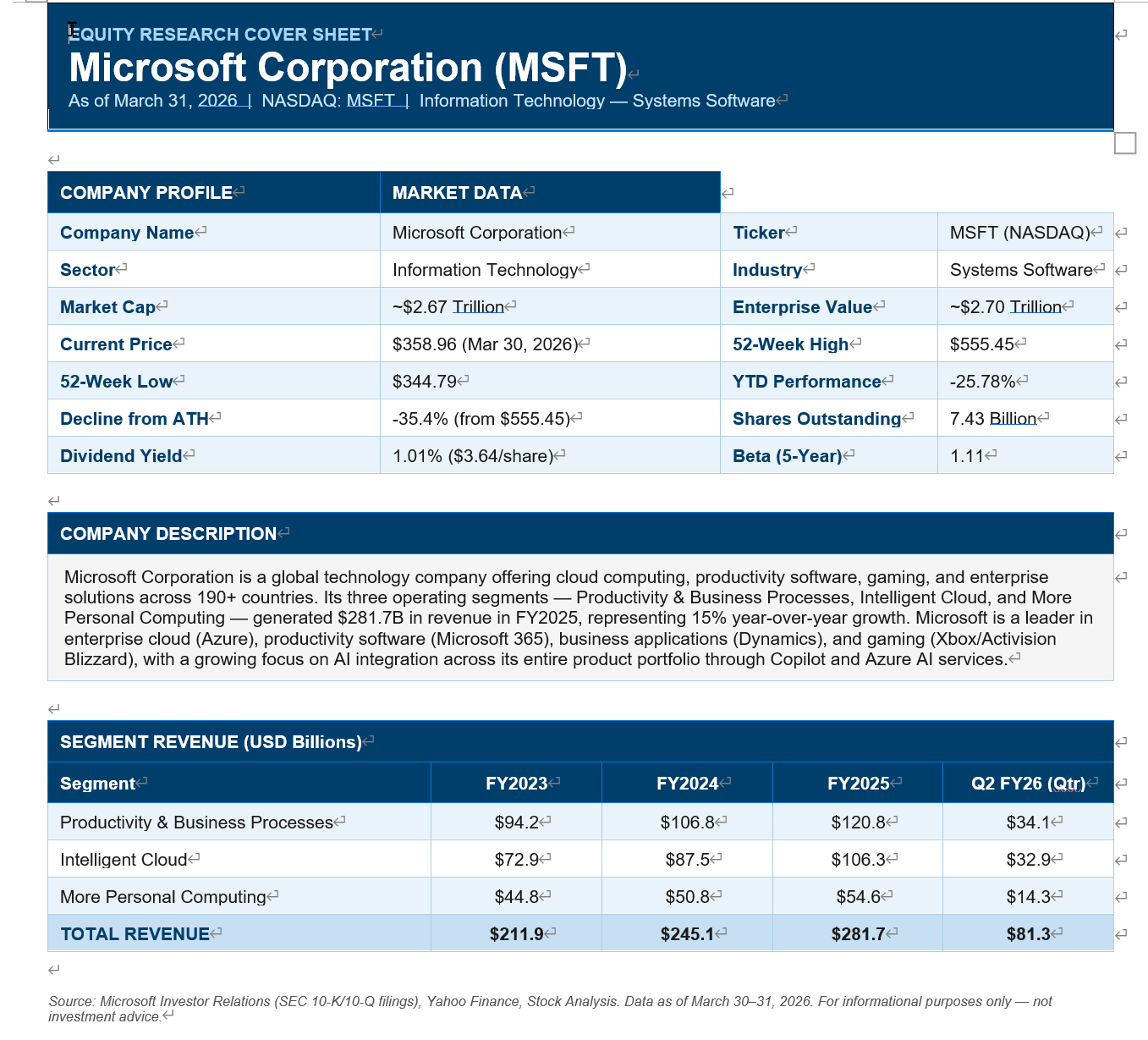Click the SEGMENT REVENUE (USD Billions) header
This screenshot has width=1148, height=1040.
click(211, 742)
